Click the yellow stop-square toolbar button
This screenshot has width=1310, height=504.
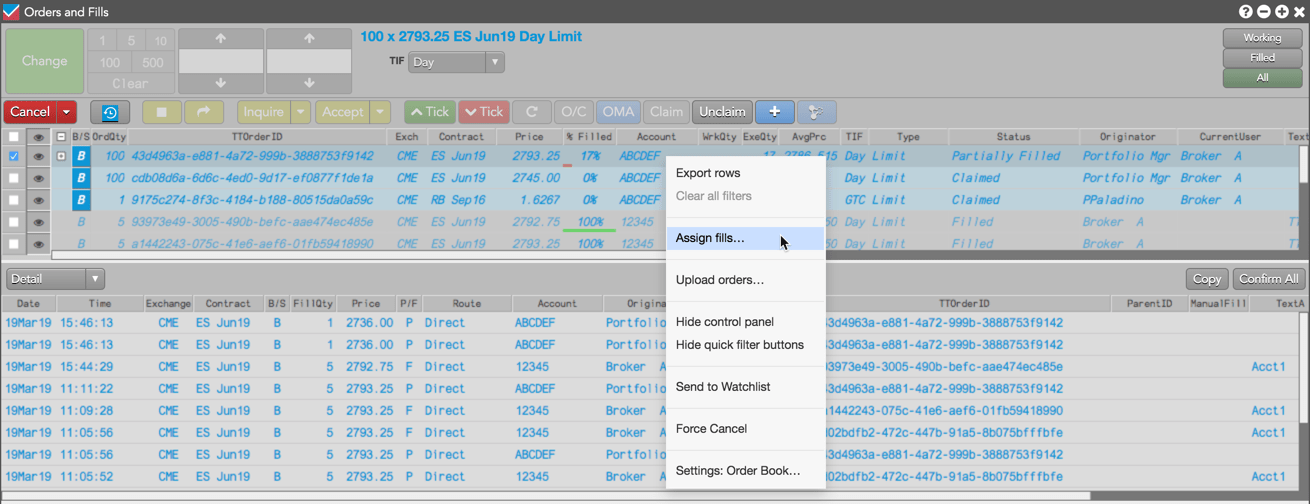[162, 112]
